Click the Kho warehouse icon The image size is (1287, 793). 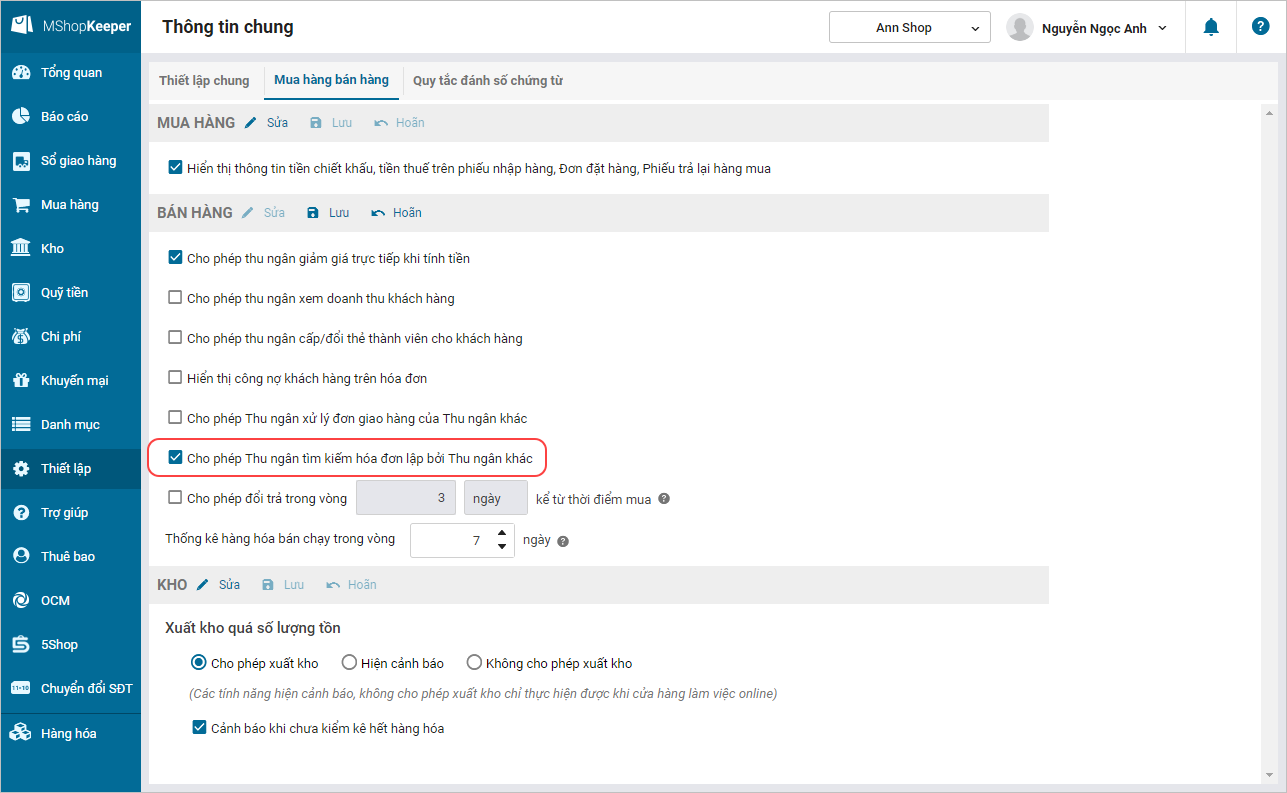21,249
